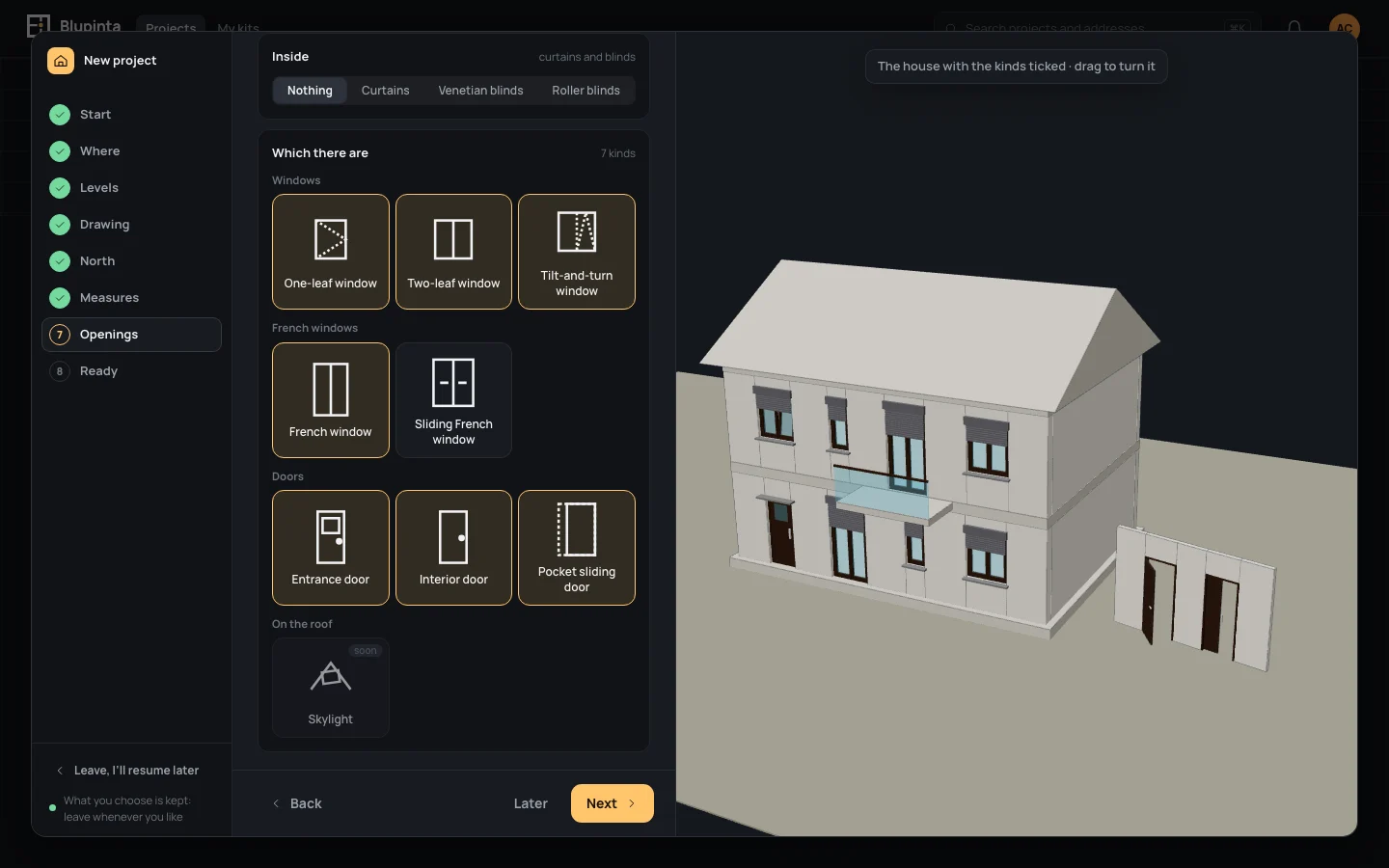Click the Next button

tap(613, 803)
